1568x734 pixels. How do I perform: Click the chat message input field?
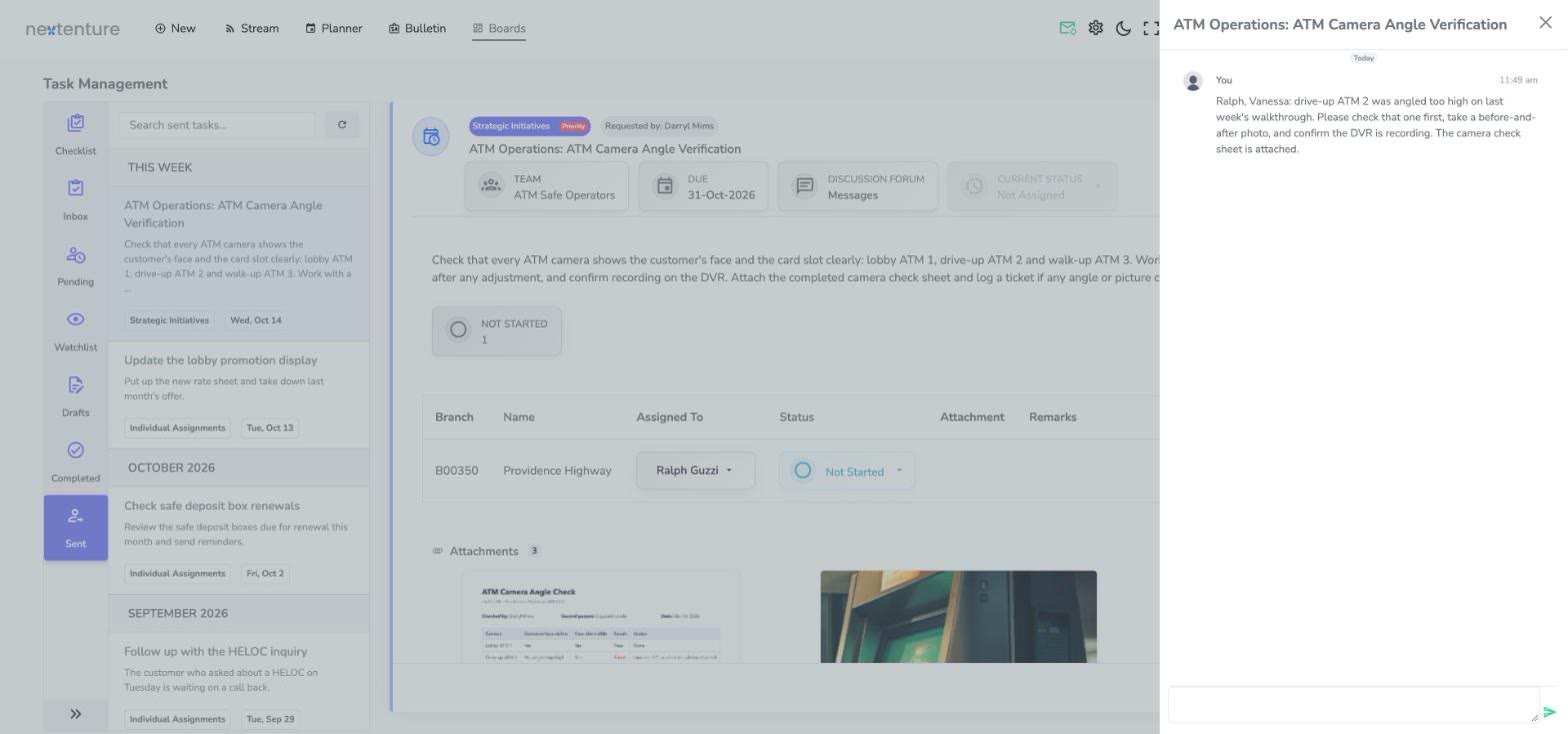coord(1353,705)
